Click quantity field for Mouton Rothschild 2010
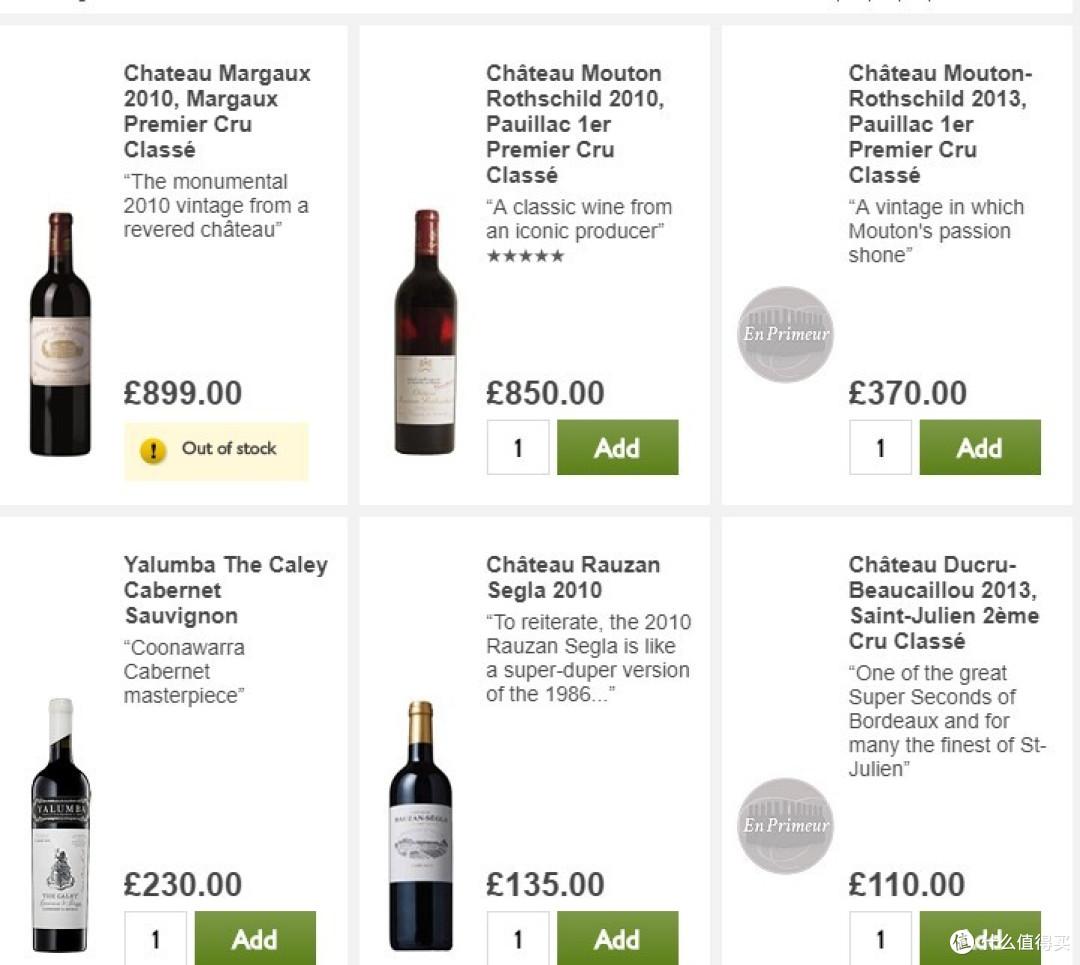This screenshot has width=1080, height=965. (x=518, y=448)
